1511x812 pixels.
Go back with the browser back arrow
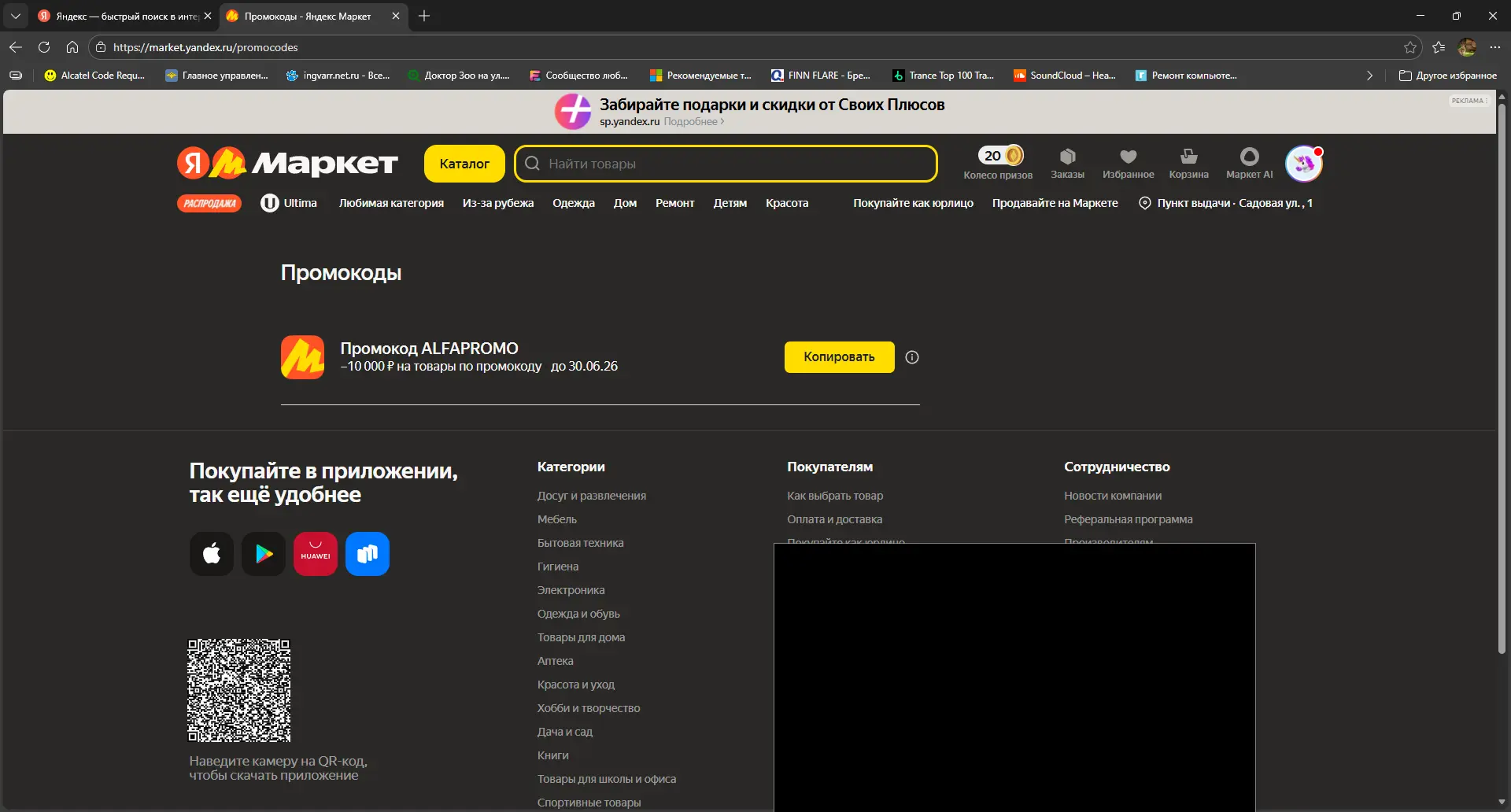pos(16,47)
